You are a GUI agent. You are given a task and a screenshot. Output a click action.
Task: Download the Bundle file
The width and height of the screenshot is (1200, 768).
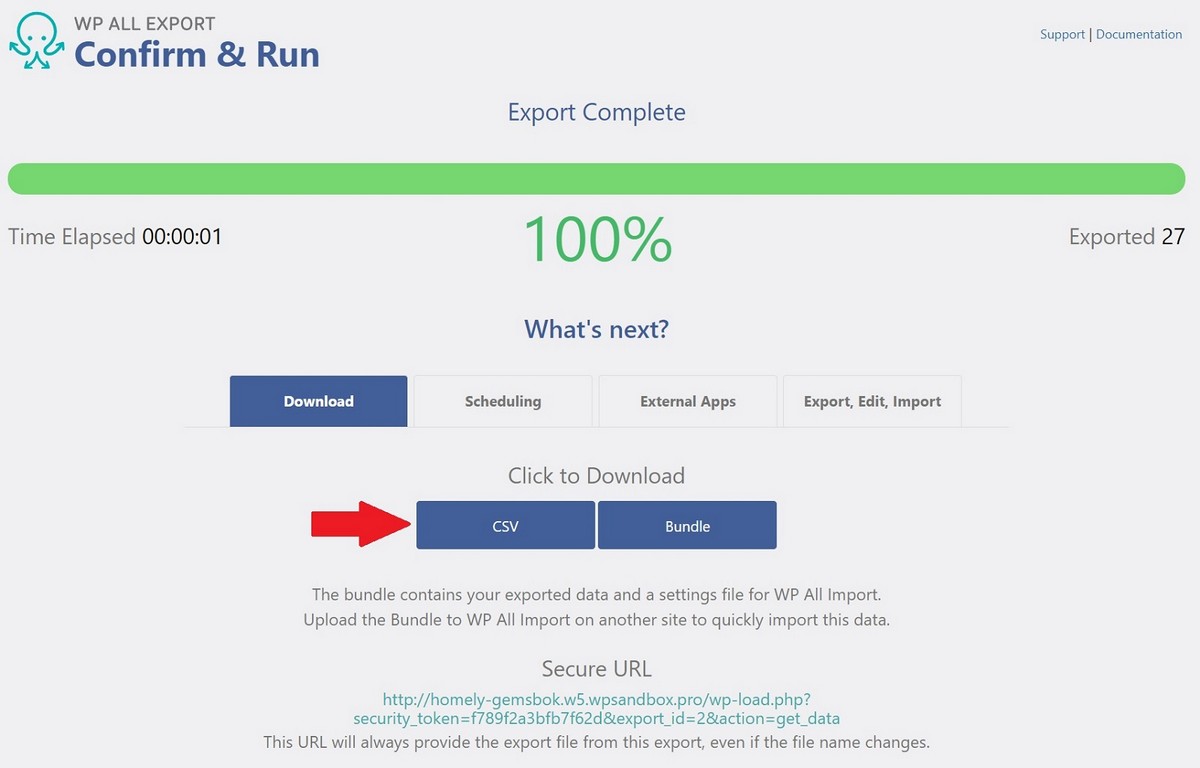[687, 525]
